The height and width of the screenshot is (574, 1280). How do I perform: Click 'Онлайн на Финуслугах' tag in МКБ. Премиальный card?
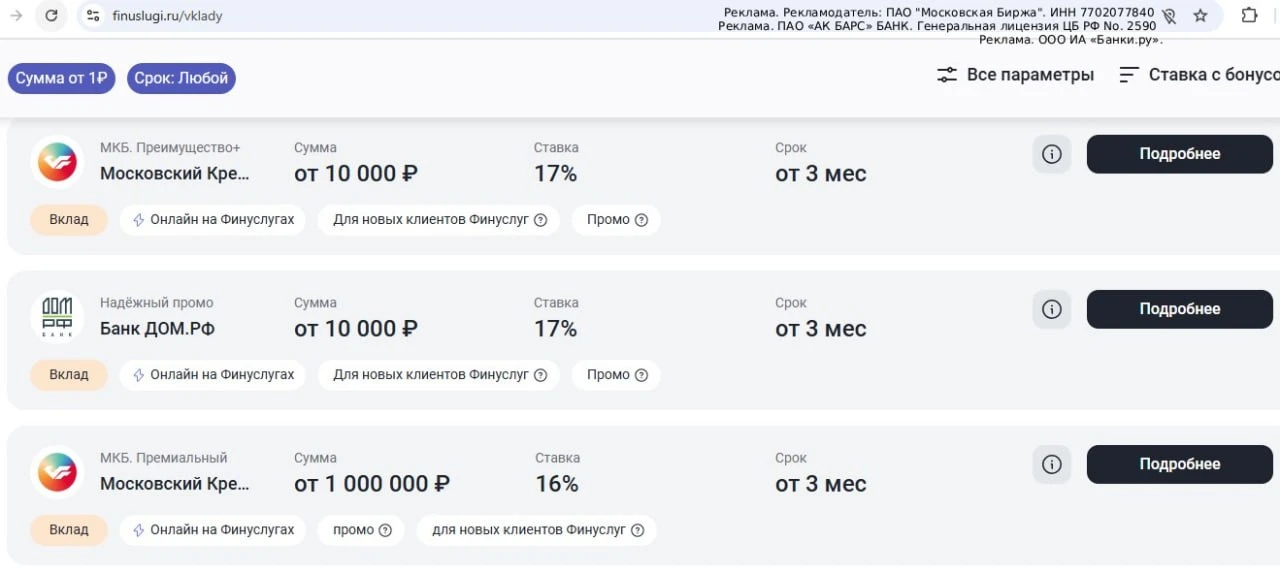click(213, 530)
